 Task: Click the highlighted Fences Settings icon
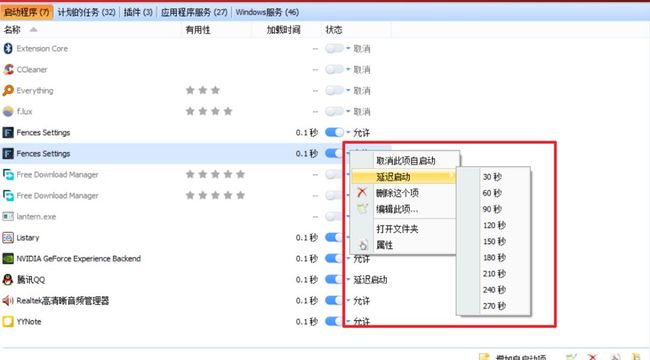[8, 153]
